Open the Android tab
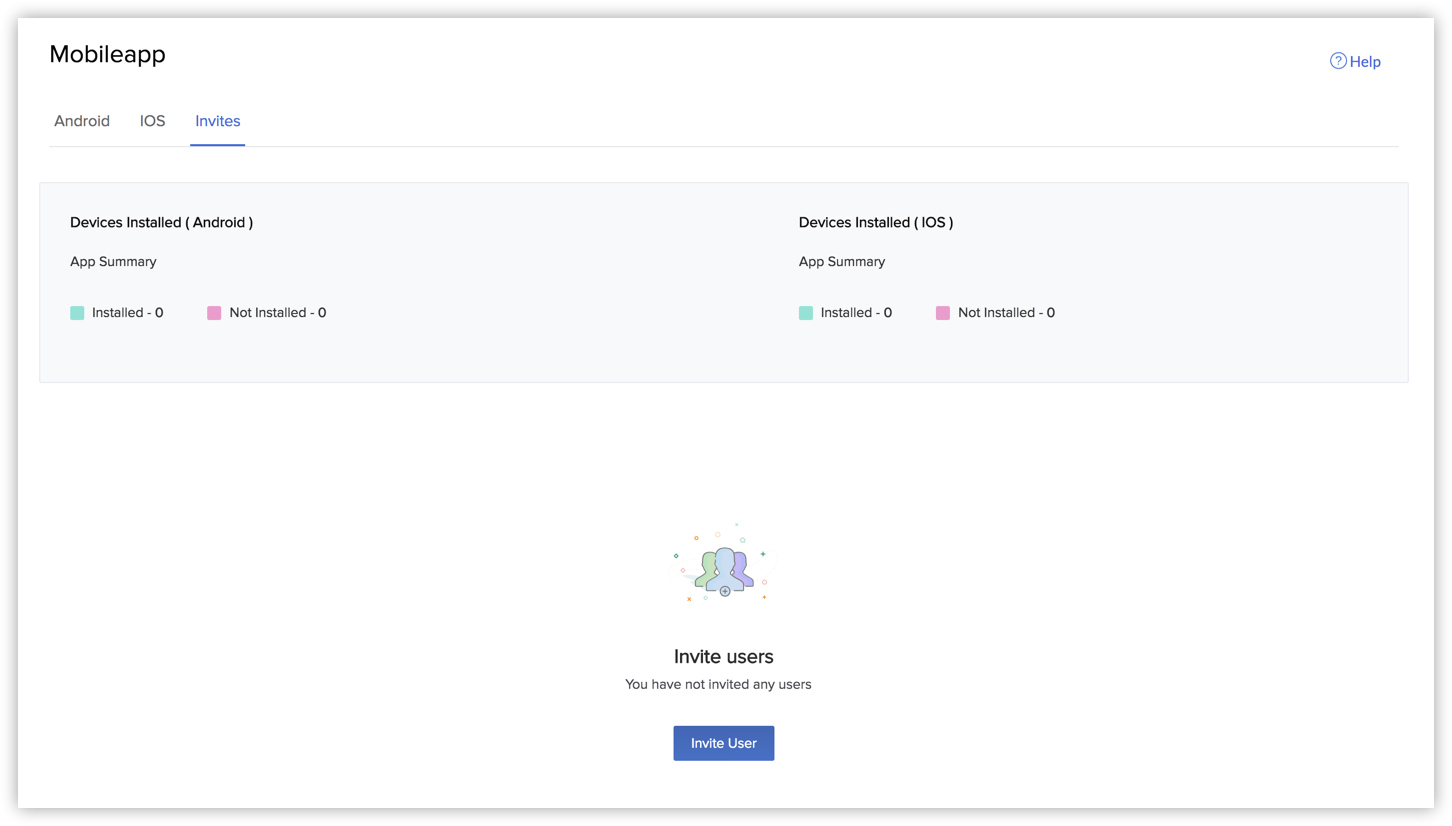 click(x=82, y=121)
